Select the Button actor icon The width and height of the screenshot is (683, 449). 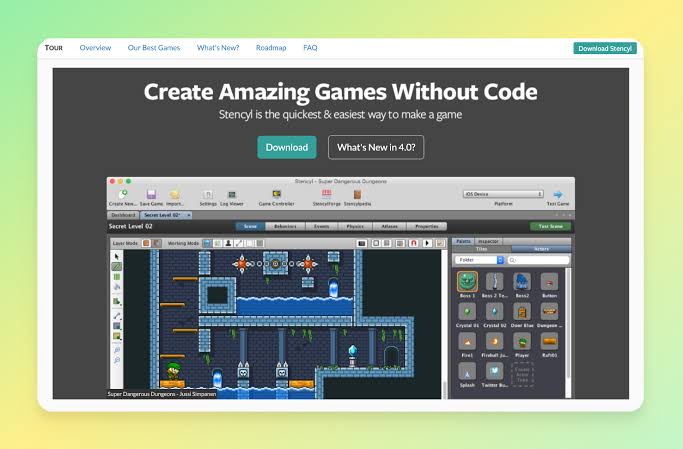click(549, 282)
